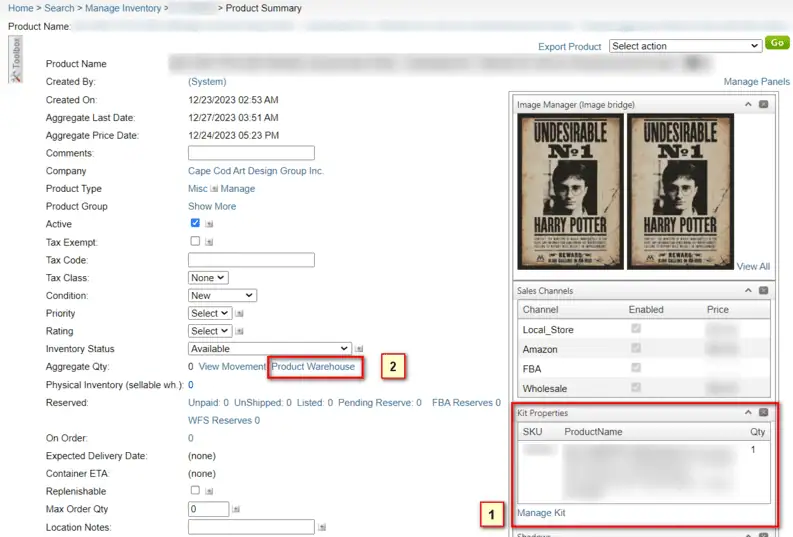Click FBA Reserves 0 link

coord(466,402)
